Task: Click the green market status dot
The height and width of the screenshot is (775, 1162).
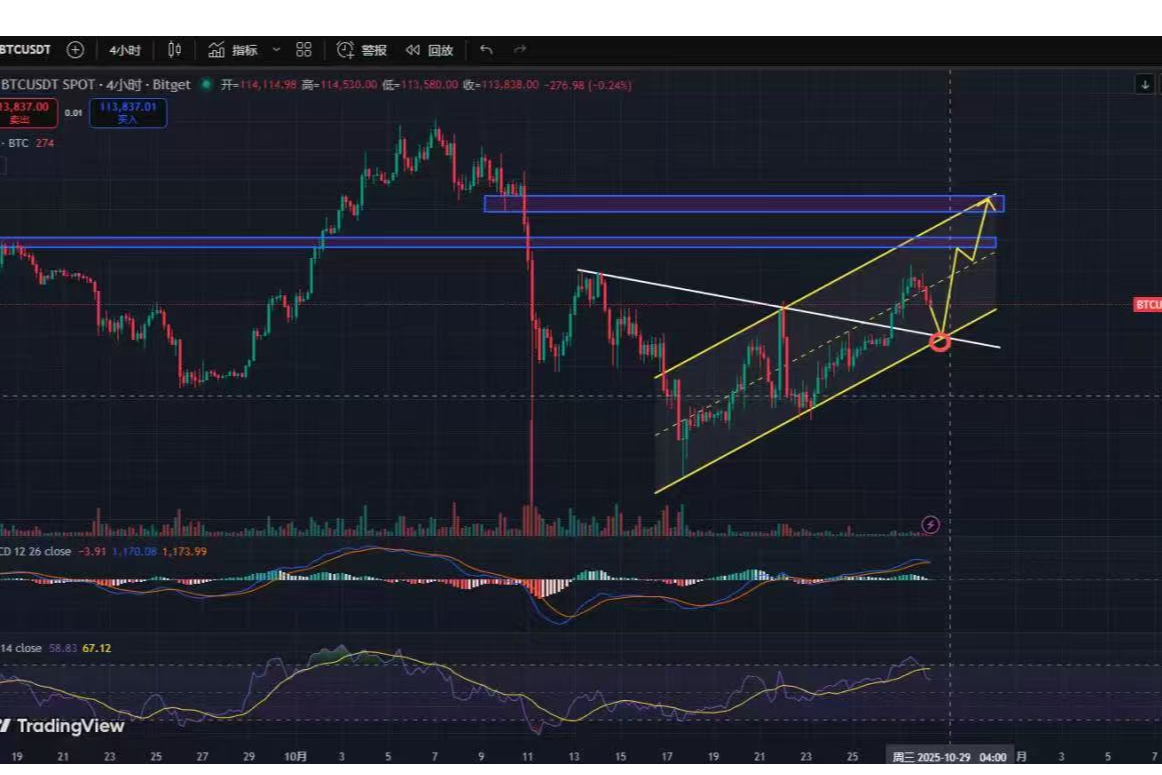Action: pos(206,85)
